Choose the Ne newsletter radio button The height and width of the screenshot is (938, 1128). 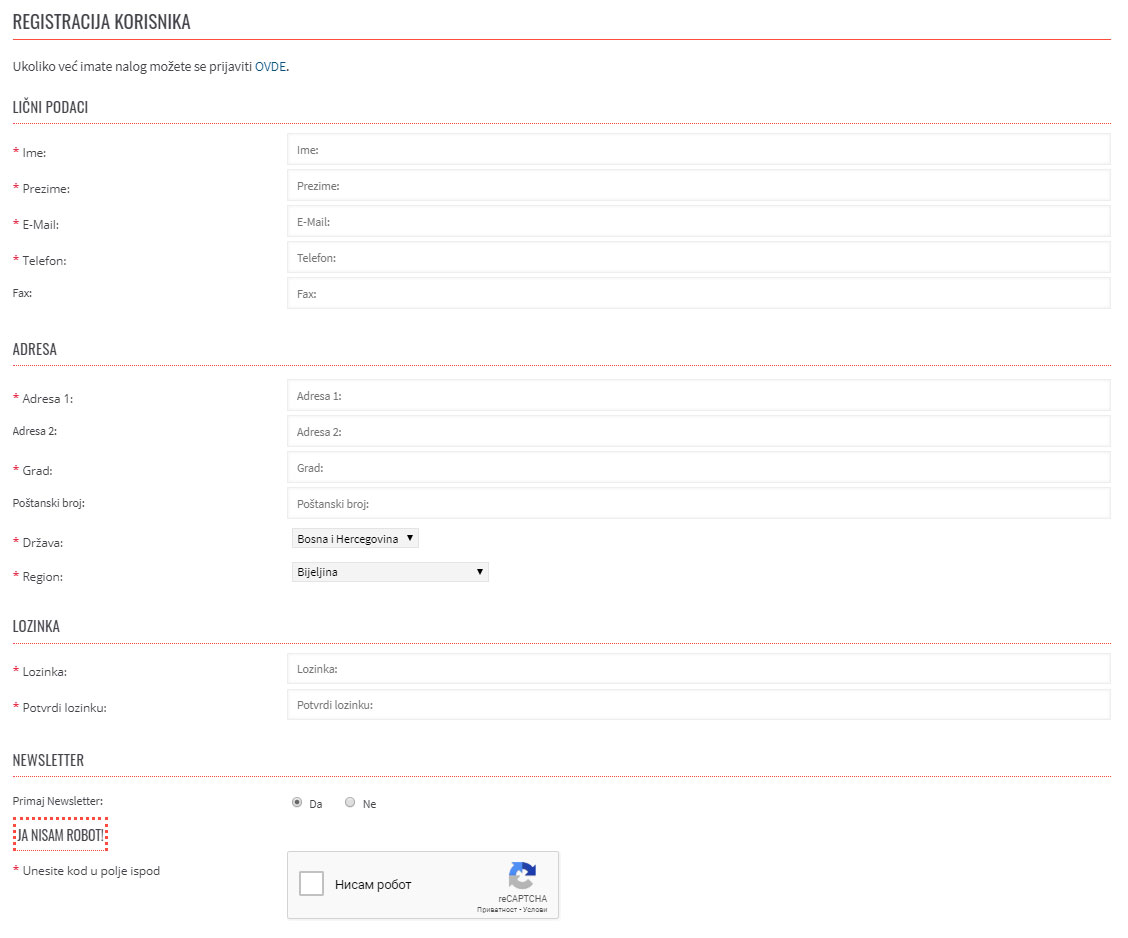point(350,803)
